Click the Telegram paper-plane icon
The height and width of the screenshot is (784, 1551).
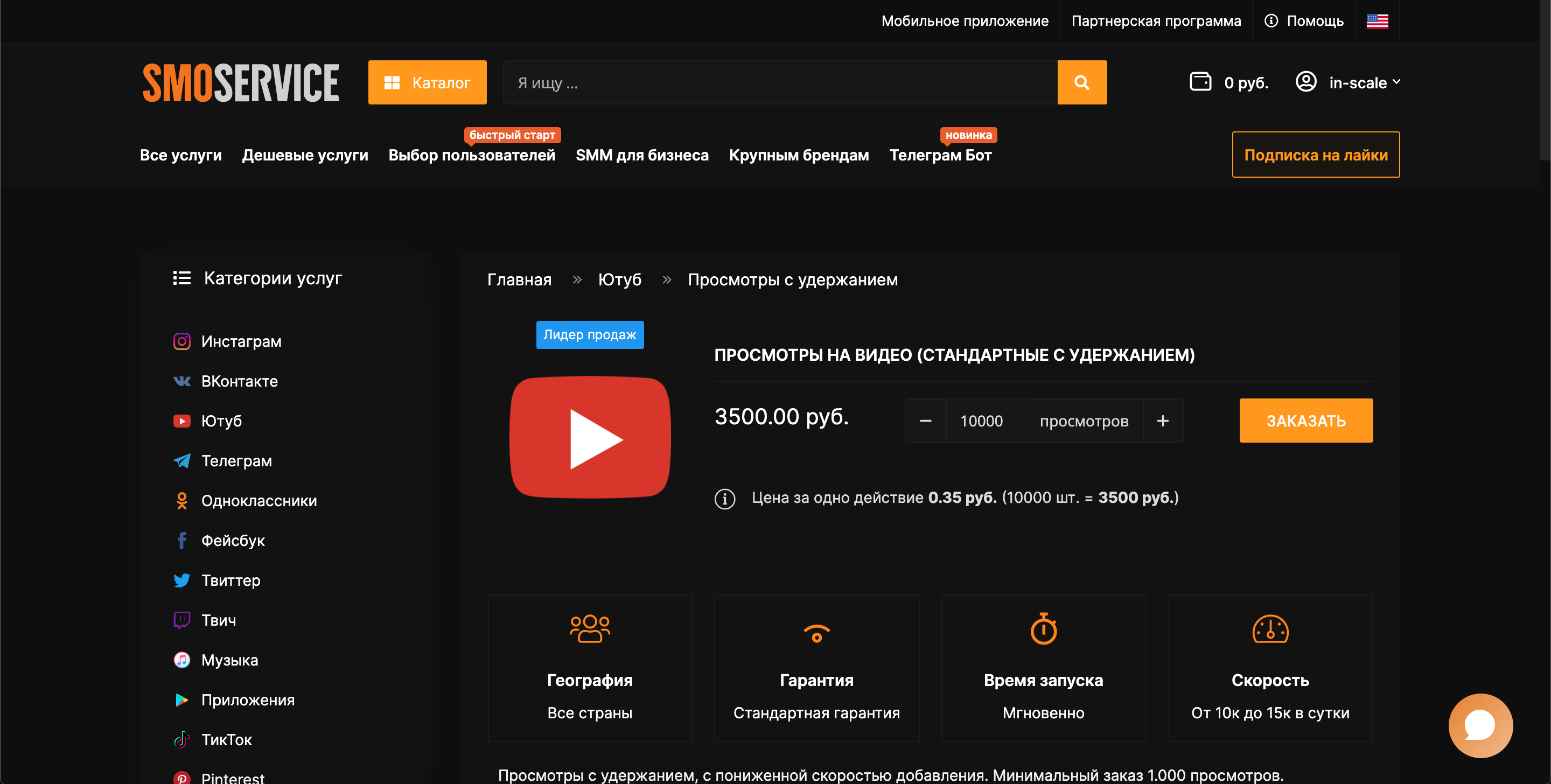182,460
